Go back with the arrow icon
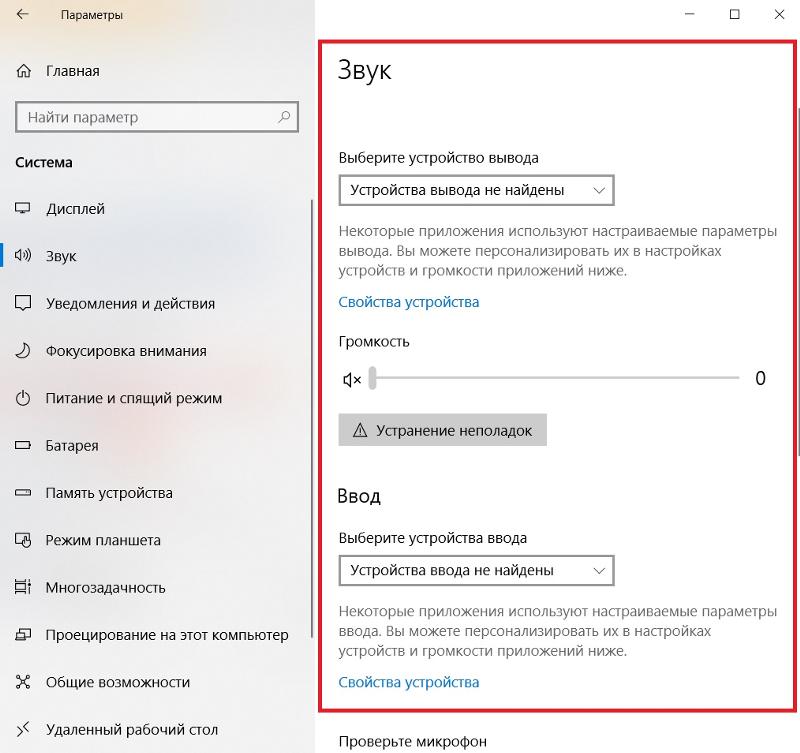 [x=22, y=14]
